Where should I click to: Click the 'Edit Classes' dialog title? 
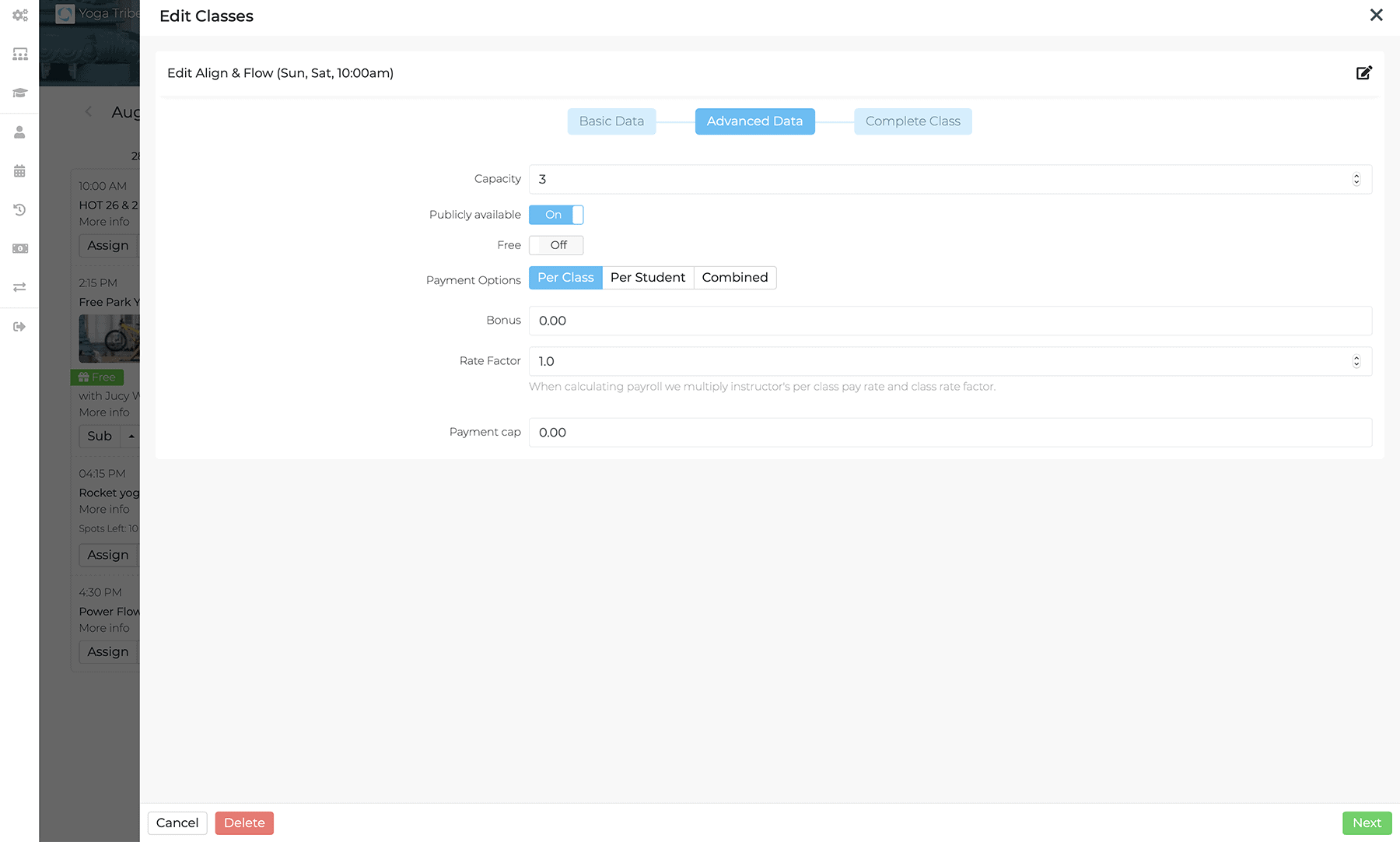tap(206, 16)
